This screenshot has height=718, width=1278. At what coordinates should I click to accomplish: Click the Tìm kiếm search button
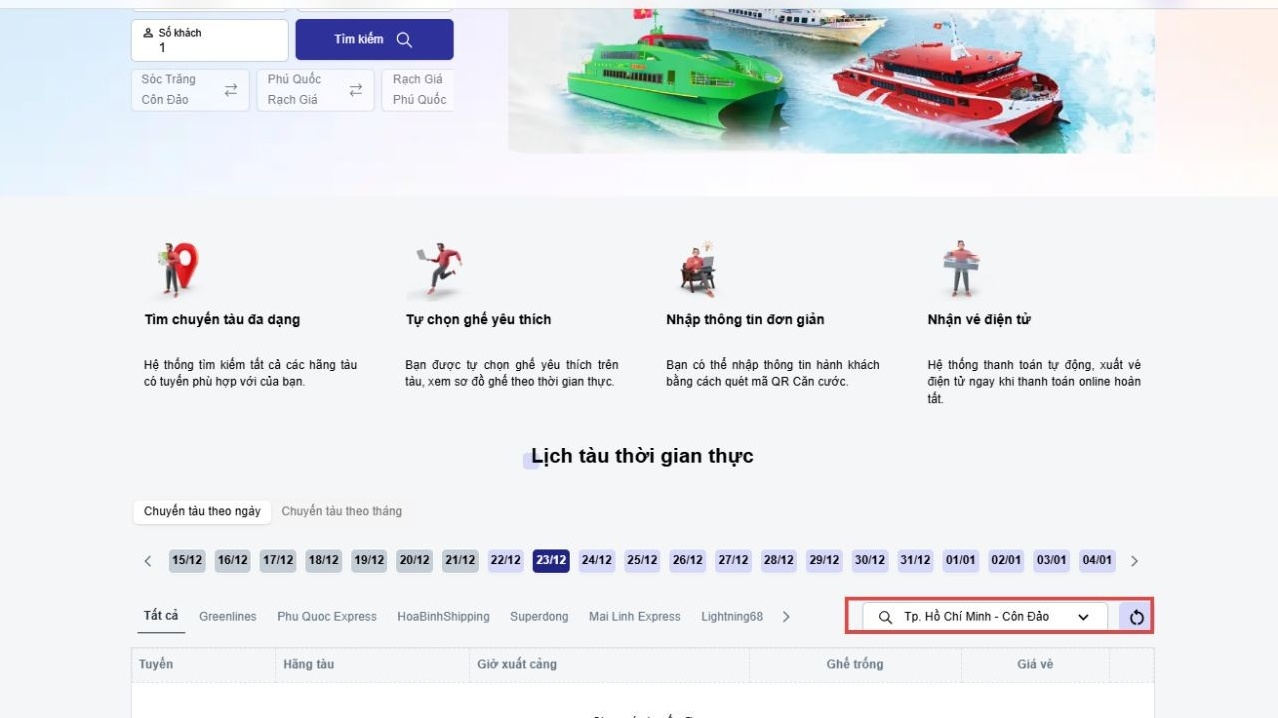click(374, 40)
